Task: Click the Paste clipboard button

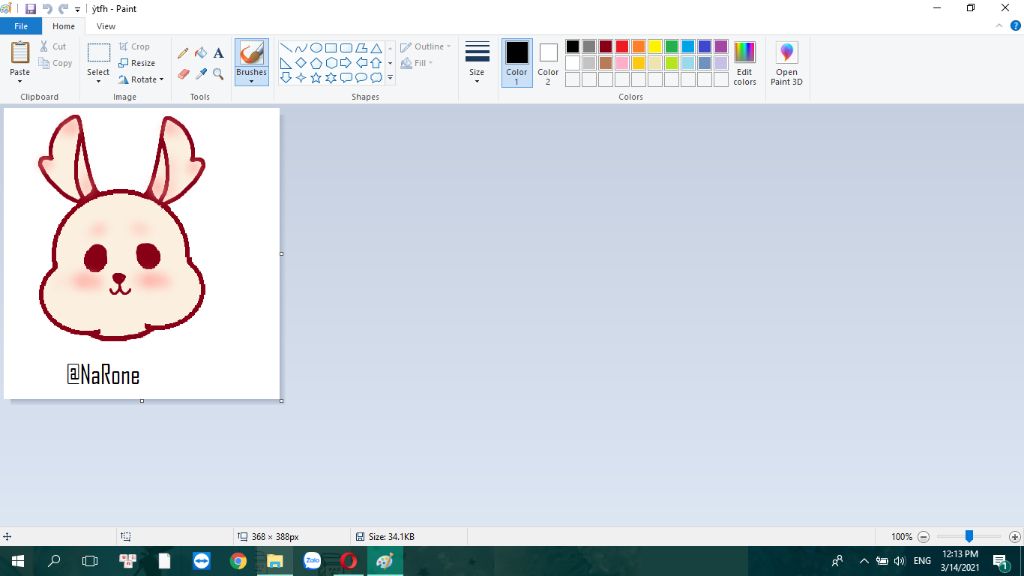Action: [20, 54]
